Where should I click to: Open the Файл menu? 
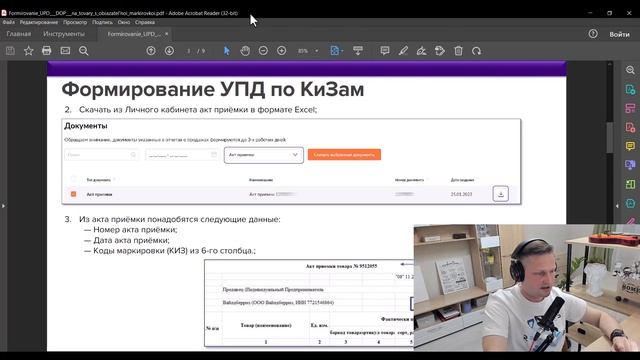(x=8, y=22)
